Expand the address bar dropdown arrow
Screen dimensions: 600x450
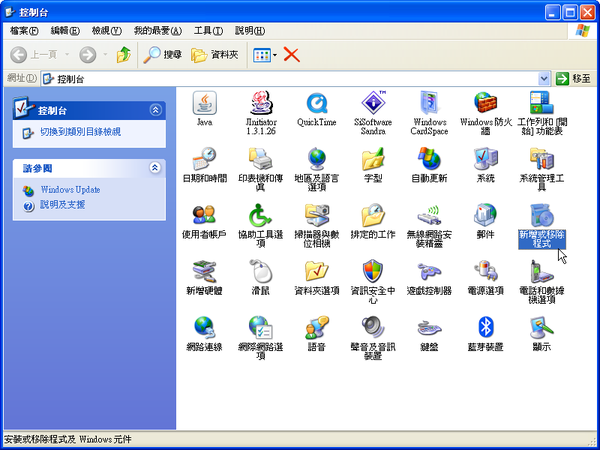(544, 79)
